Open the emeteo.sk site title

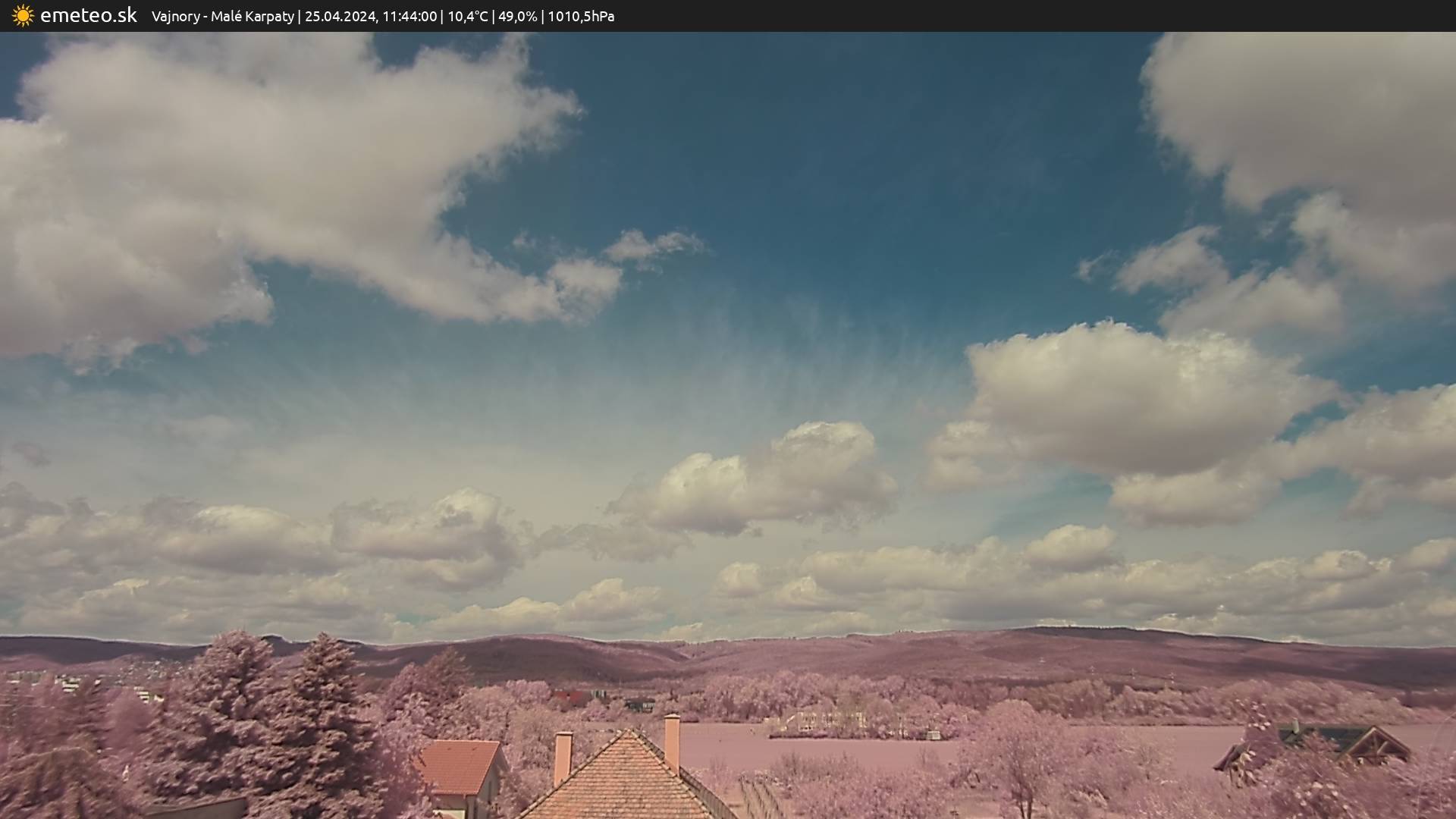(x=88, y=16)
